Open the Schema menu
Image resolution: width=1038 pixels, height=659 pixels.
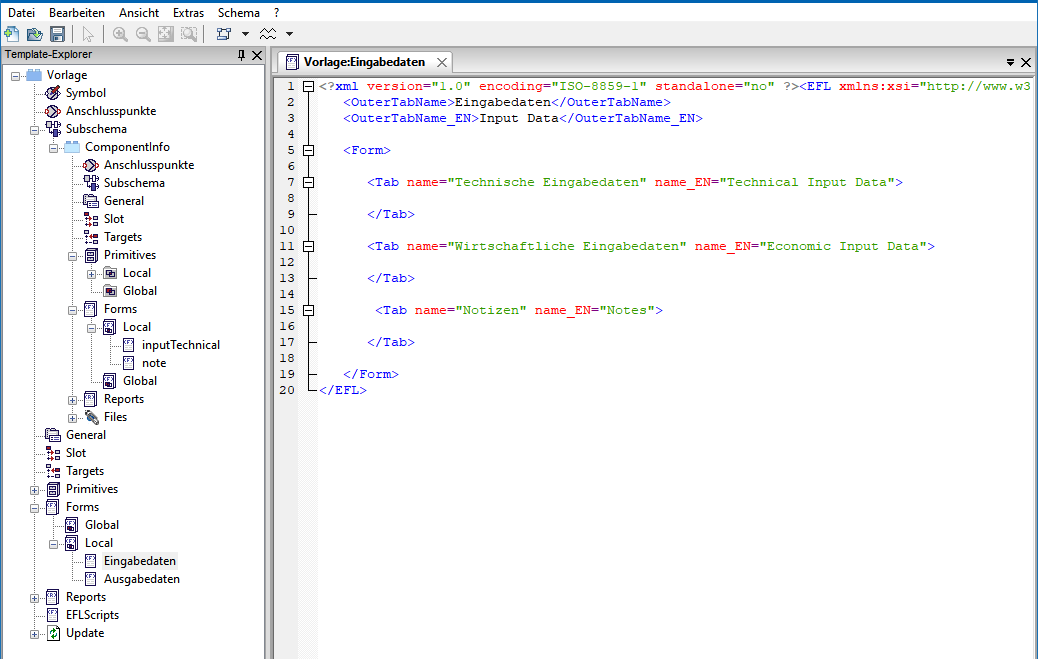(238, 13)
